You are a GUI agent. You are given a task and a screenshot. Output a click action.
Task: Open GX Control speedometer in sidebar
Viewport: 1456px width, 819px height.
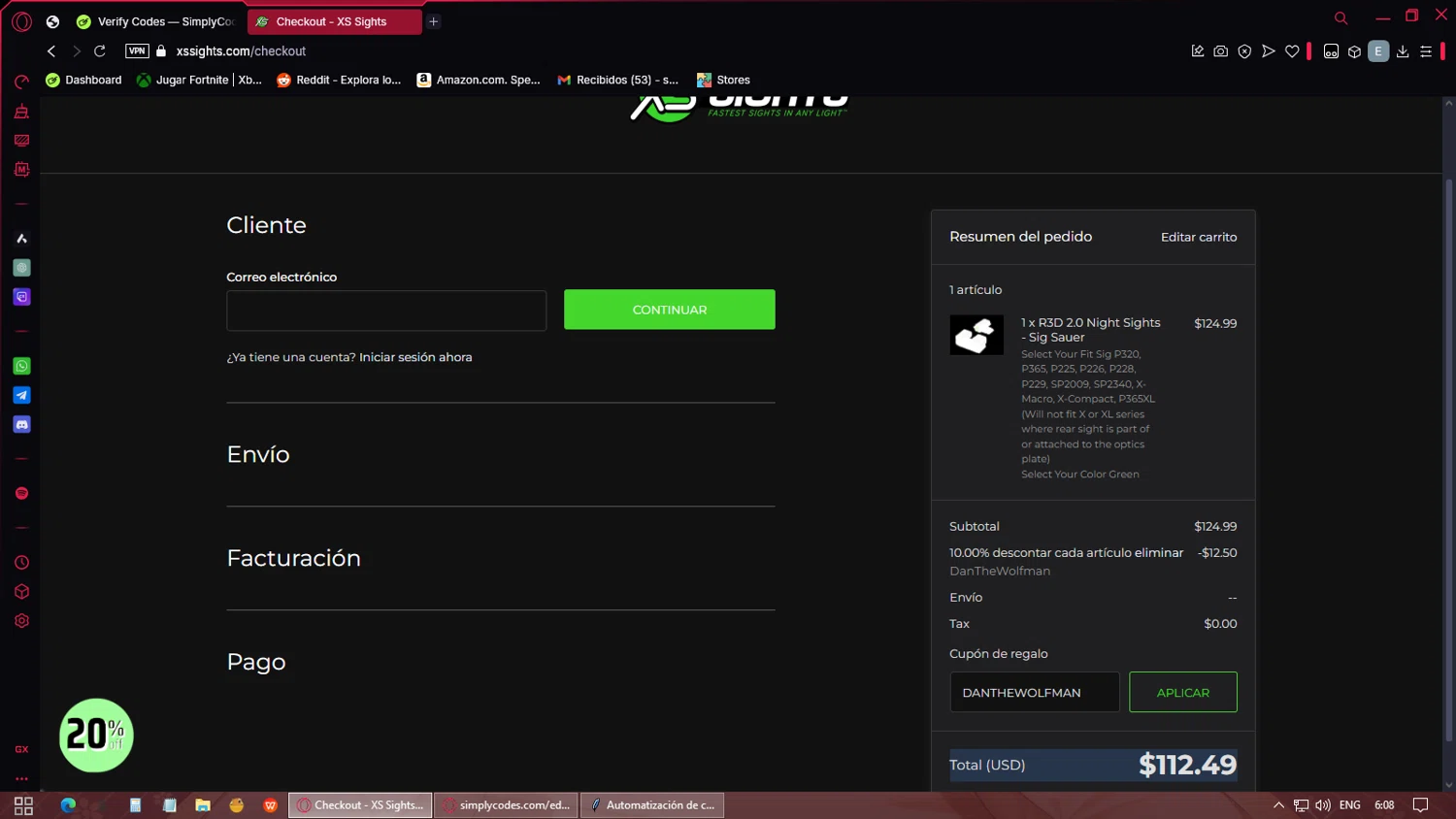click(21, 82)
